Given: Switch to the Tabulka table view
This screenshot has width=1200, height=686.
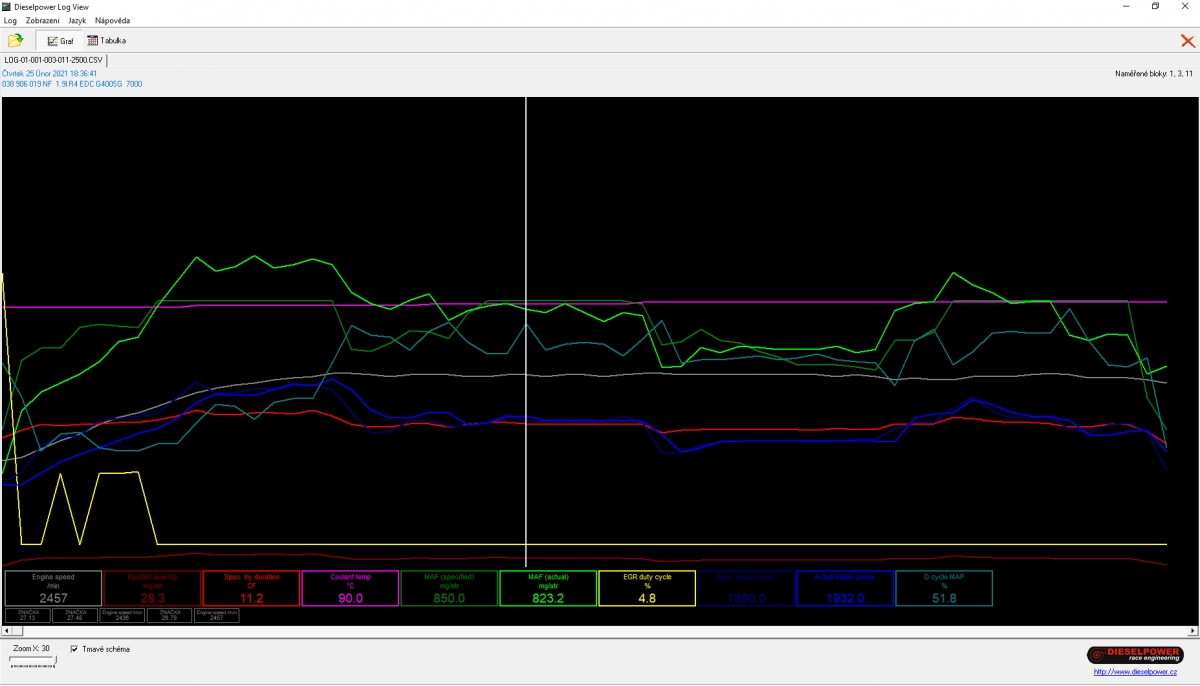Looking at the screenshot, I should (107, 41).
